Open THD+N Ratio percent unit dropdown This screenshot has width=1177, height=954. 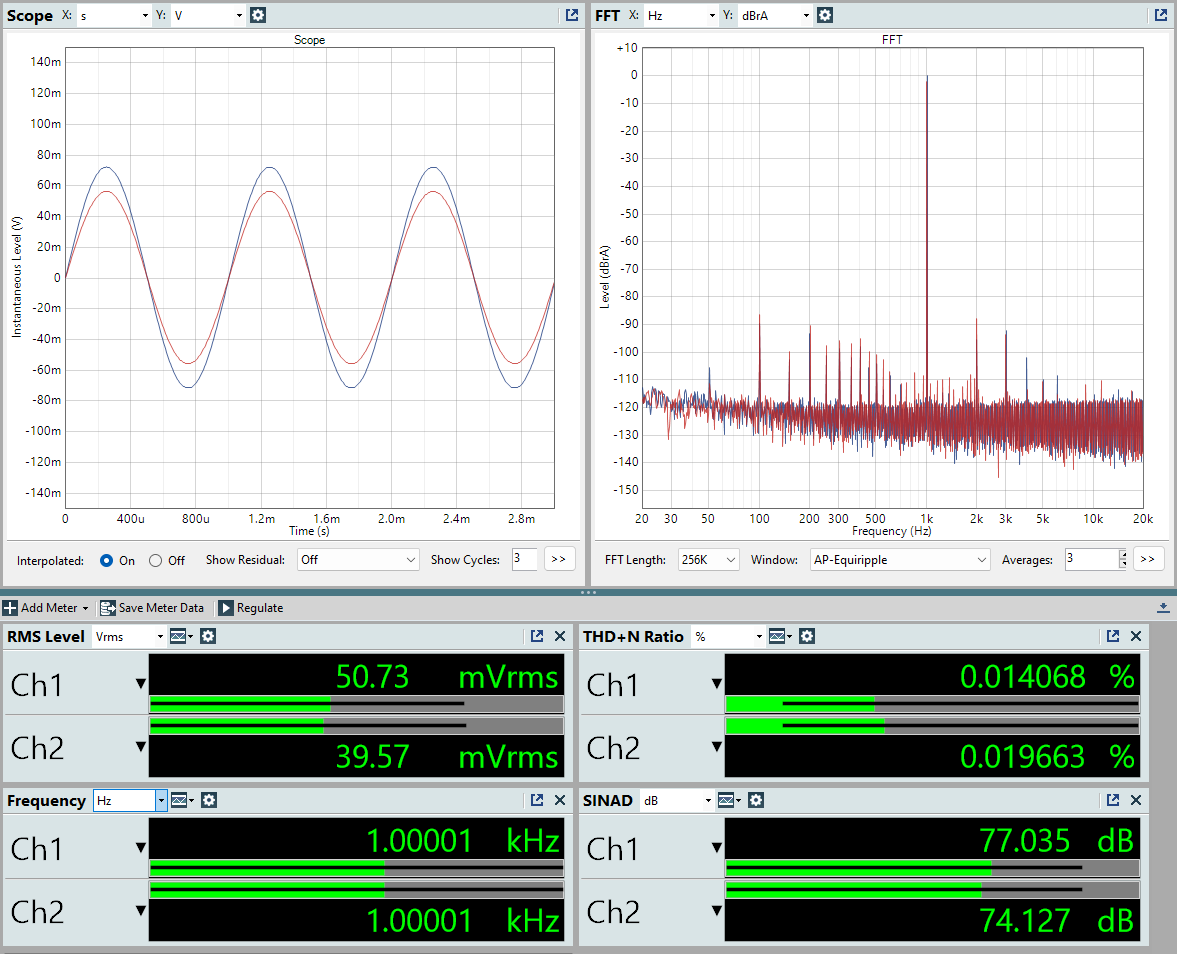pos(728,637)
